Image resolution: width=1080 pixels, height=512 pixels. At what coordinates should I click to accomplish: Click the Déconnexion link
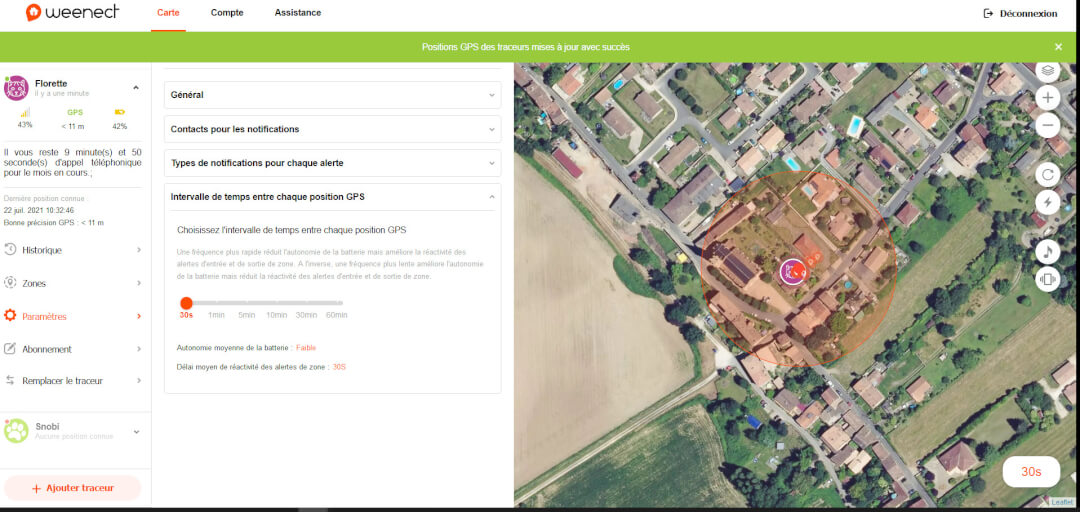1020,13
